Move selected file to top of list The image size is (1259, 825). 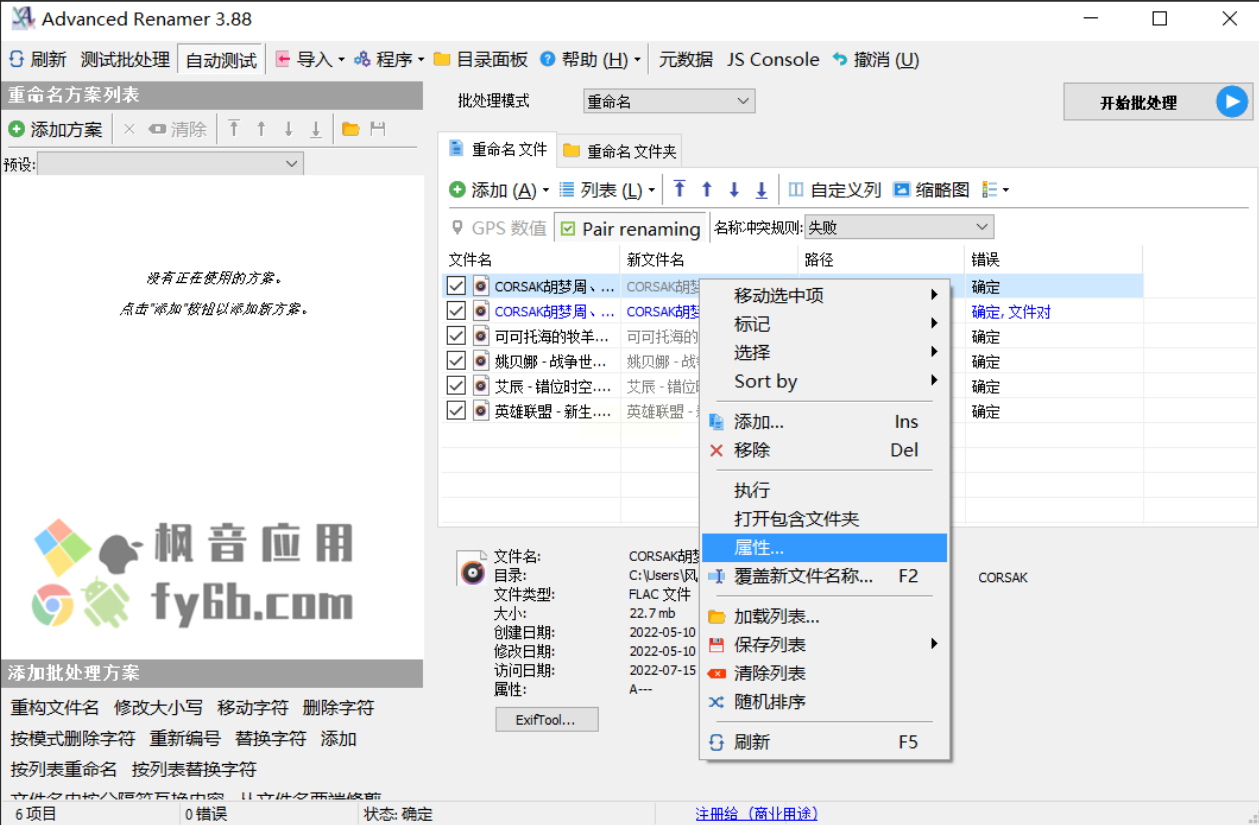[x=680, y=190]
